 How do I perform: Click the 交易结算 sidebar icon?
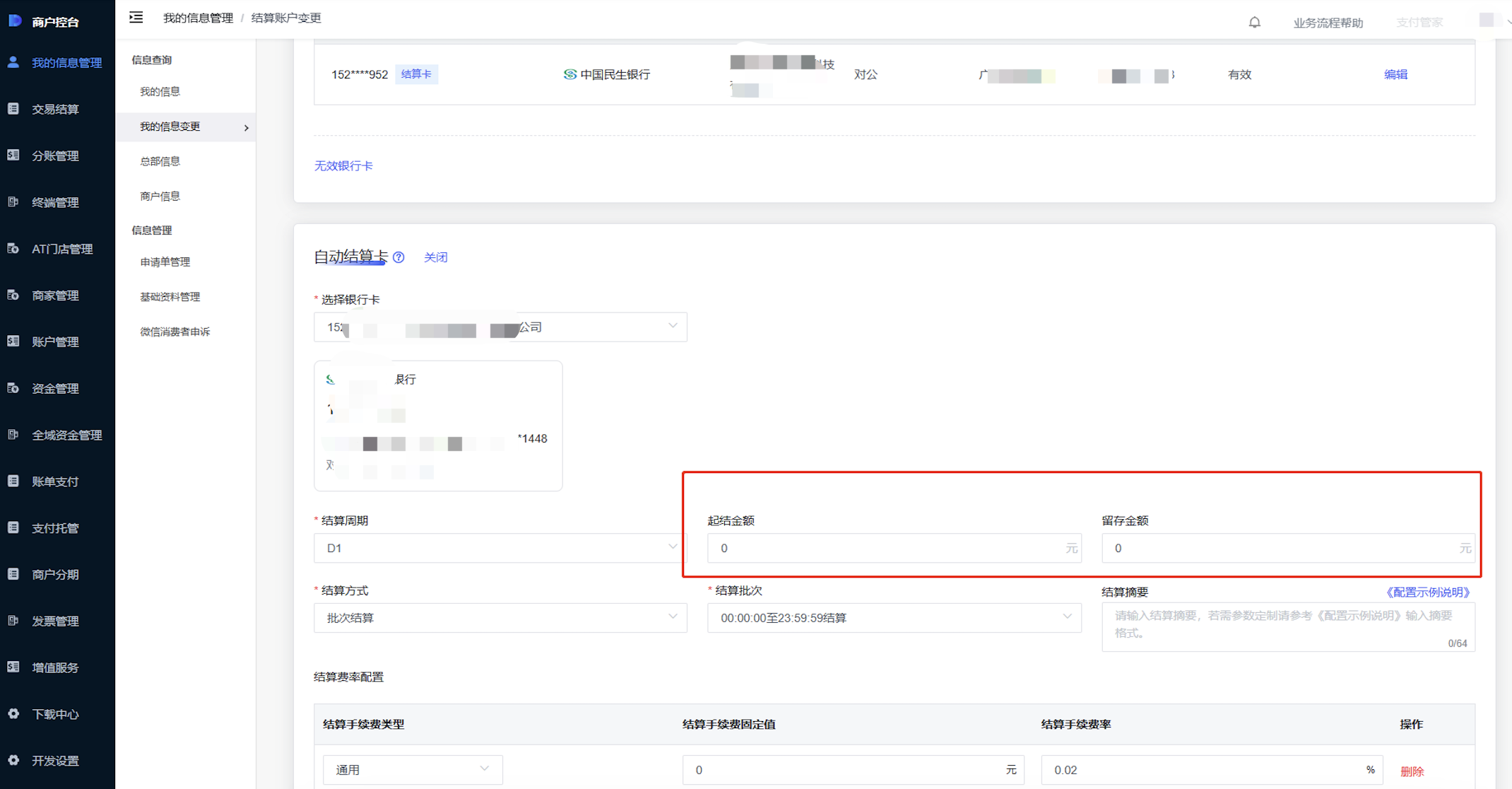pyautogui.click(x=13, y=109)
